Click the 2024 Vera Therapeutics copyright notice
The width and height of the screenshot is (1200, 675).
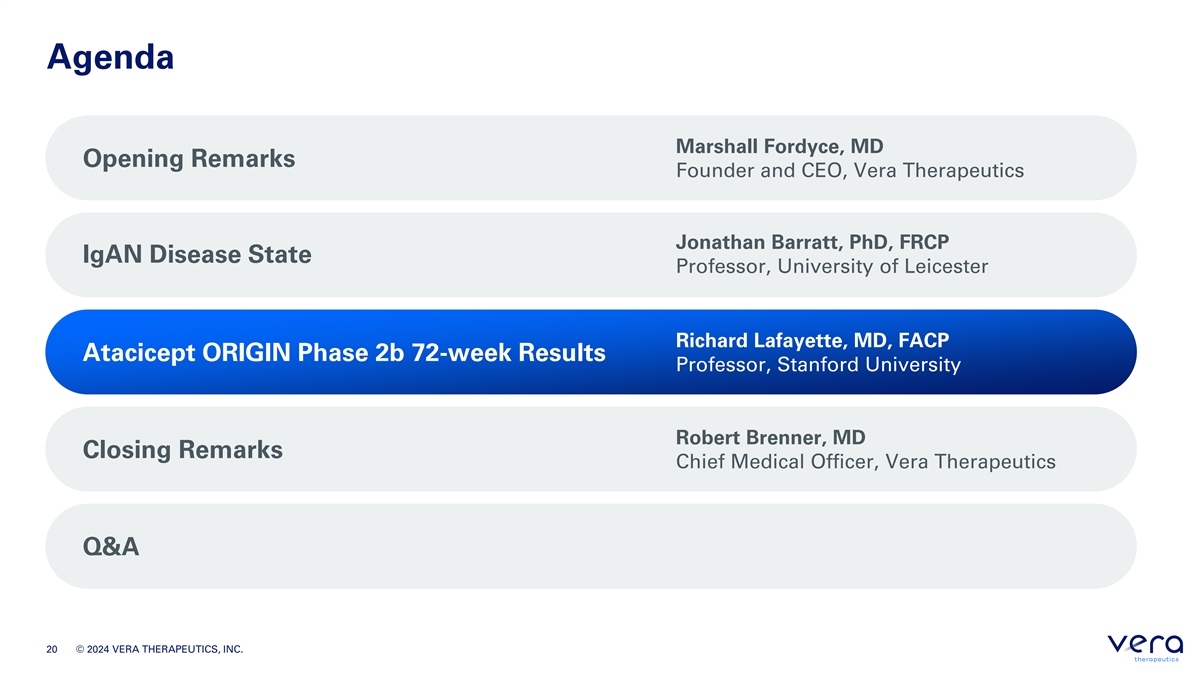coord(159,651)
